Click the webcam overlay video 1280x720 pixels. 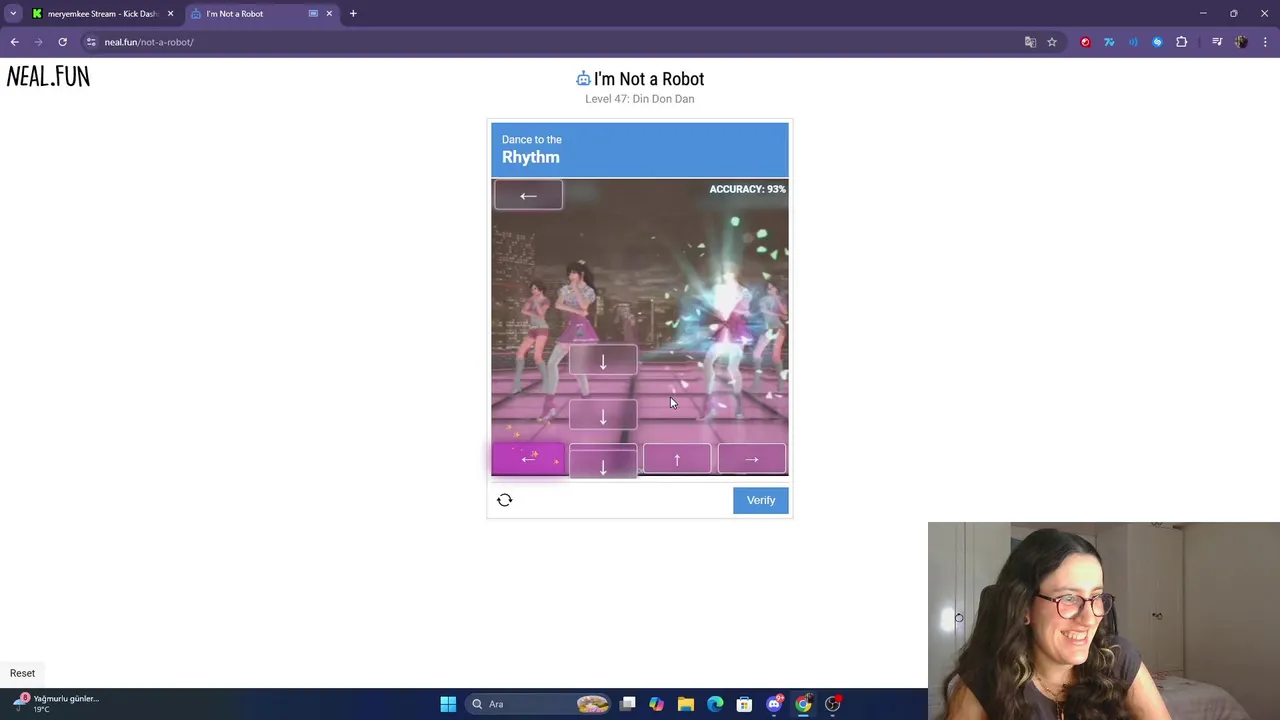pos(1104,621)
